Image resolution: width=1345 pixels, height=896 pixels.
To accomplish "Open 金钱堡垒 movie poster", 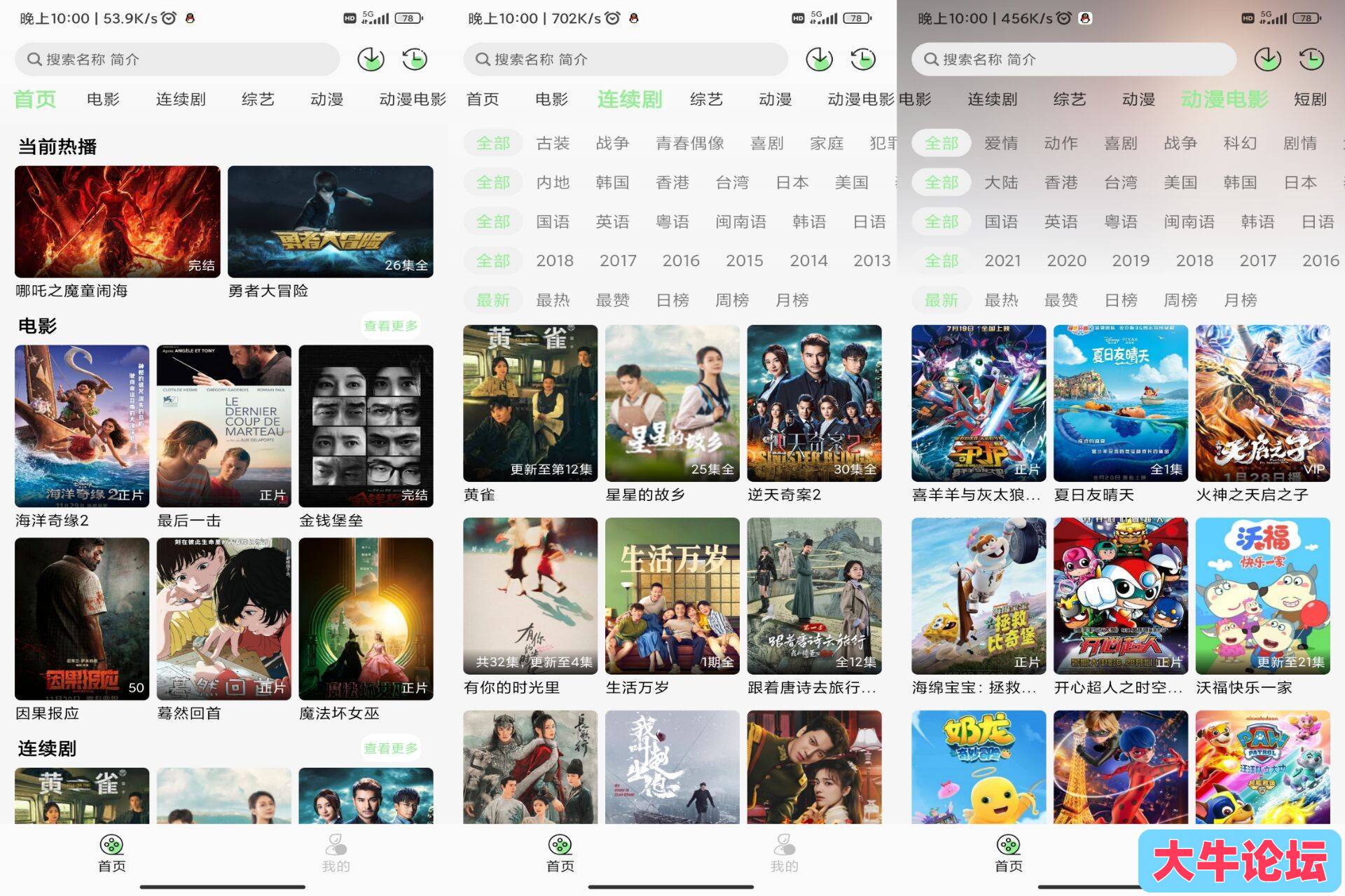I will tap(366, 426).
